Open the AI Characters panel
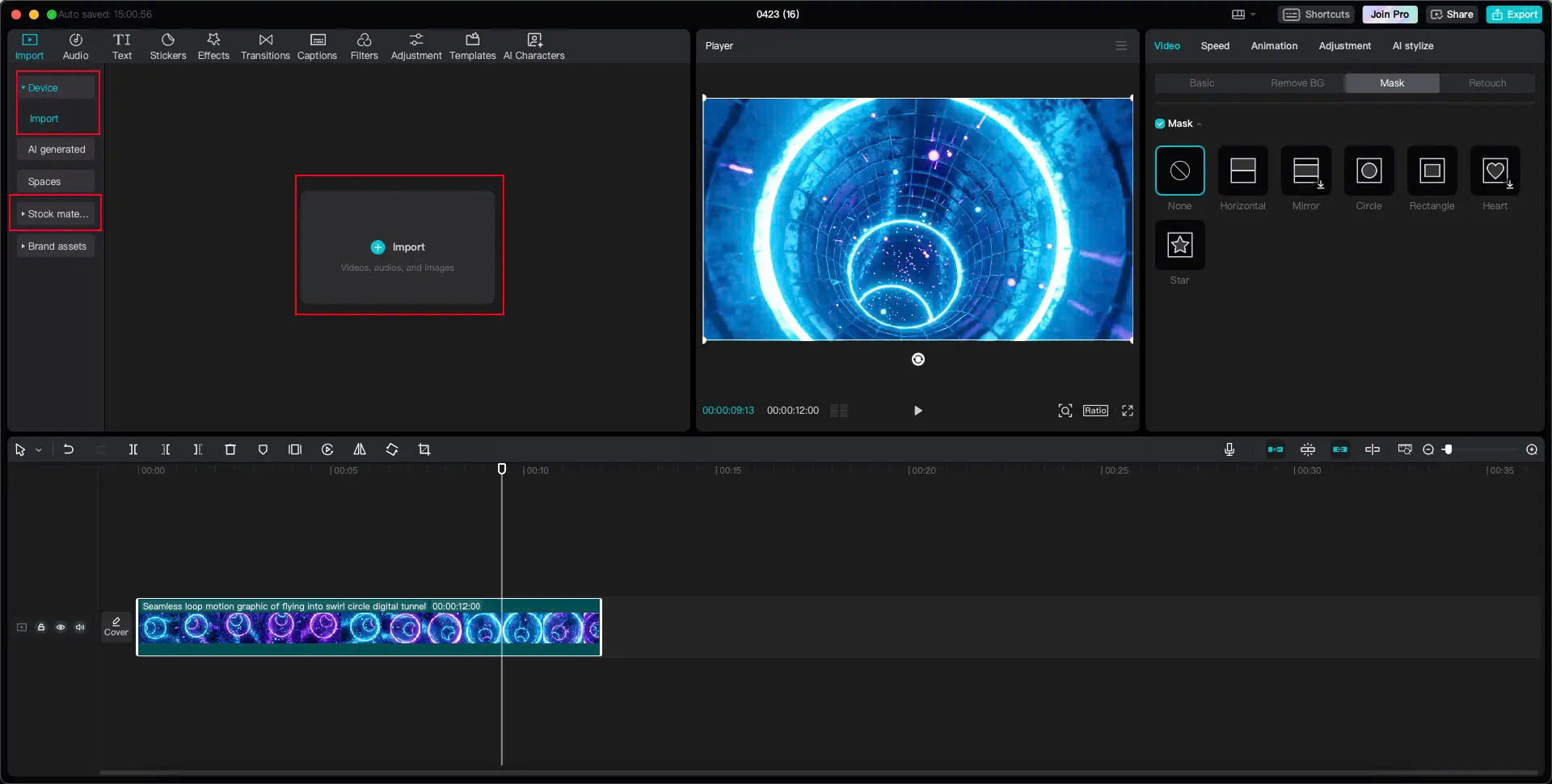The height and width of the screenshot is (784, 1552). (534, 47)
